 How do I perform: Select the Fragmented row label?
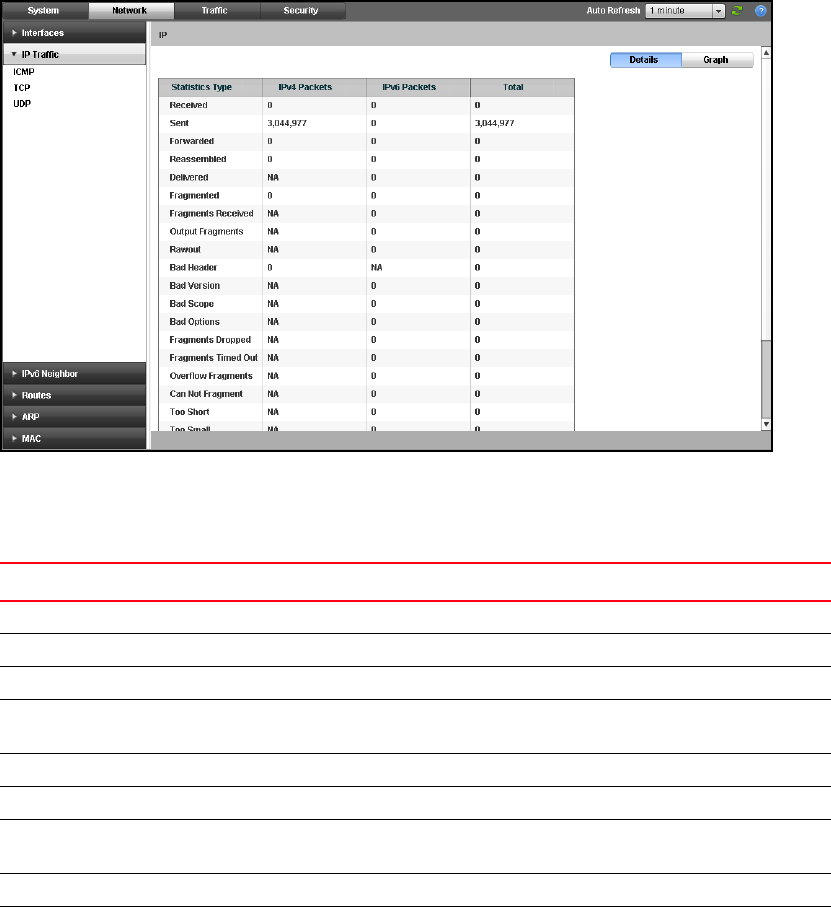[x=194, y=196]
